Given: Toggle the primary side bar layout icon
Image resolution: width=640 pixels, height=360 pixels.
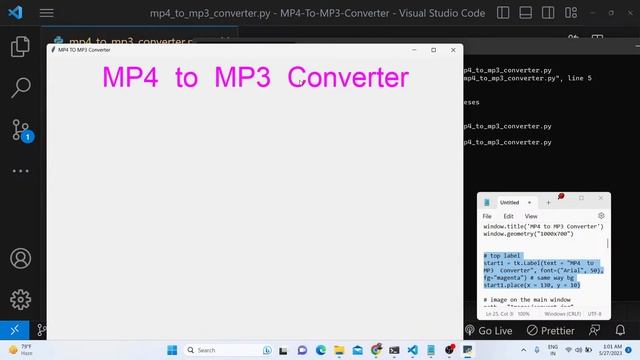Looking at the screenshot, I should pos(503,13).
